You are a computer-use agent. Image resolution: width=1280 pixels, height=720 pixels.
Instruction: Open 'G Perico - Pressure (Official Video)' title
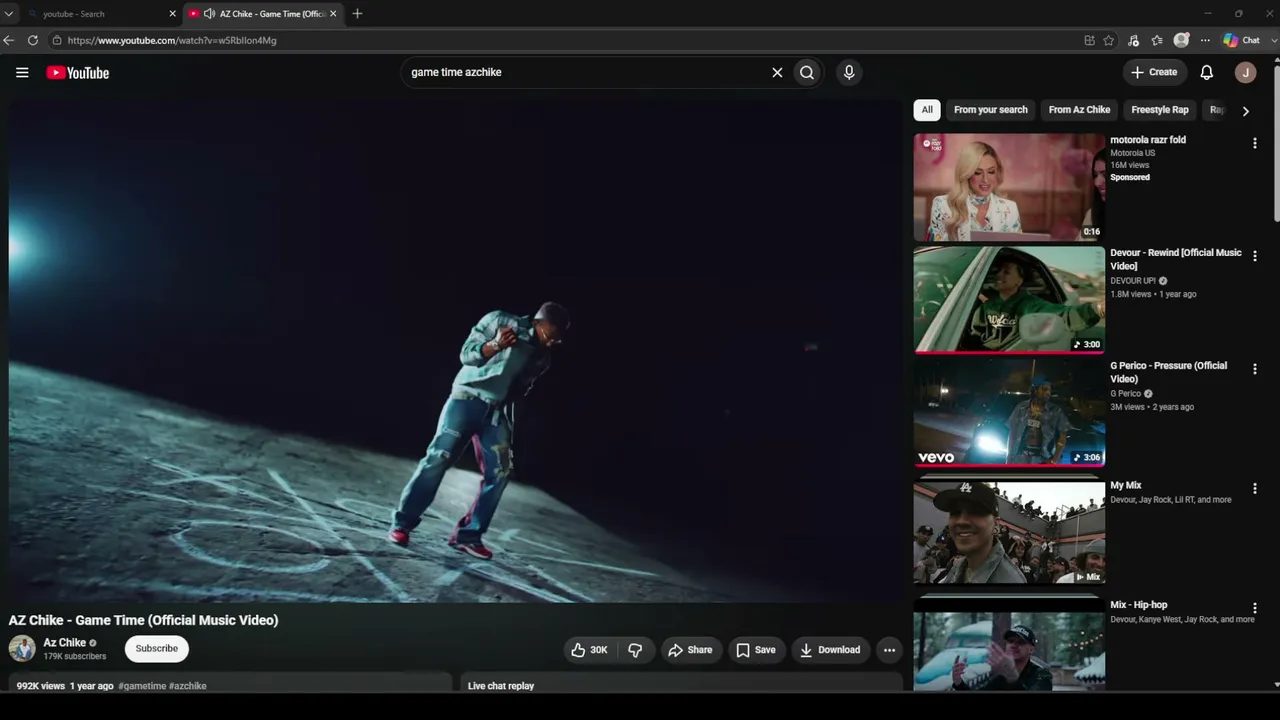click(1169, 372)
